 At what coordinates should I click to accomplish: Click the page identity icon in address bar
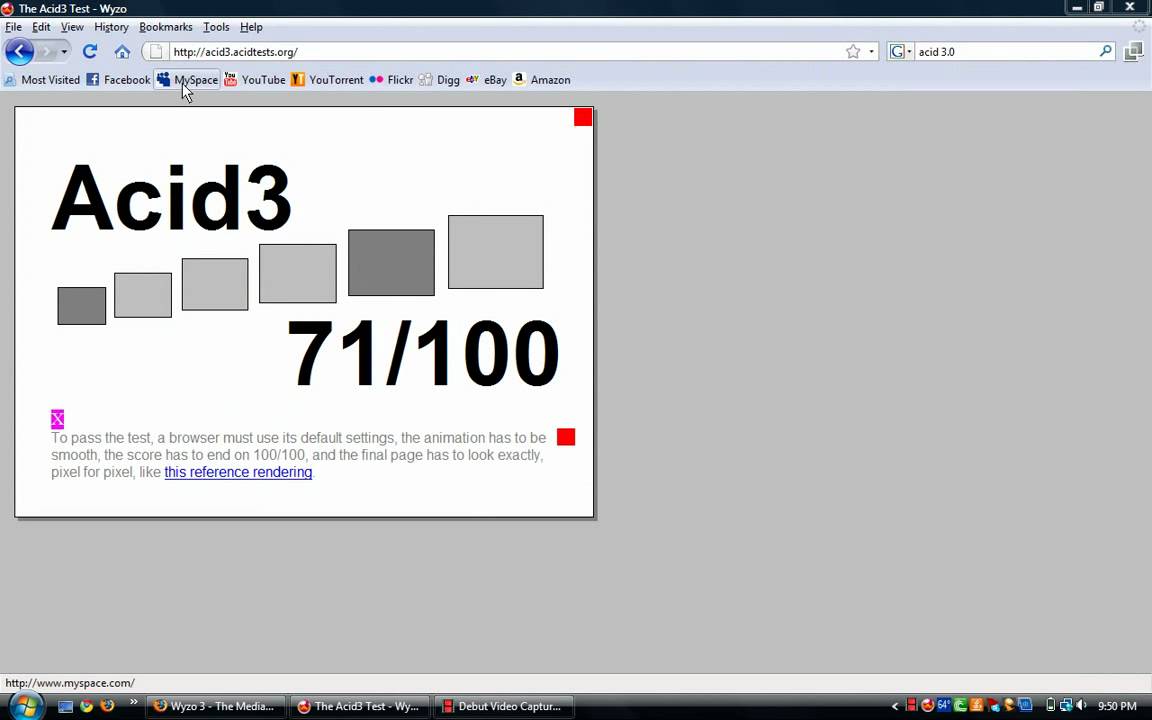tap(155, 51)
